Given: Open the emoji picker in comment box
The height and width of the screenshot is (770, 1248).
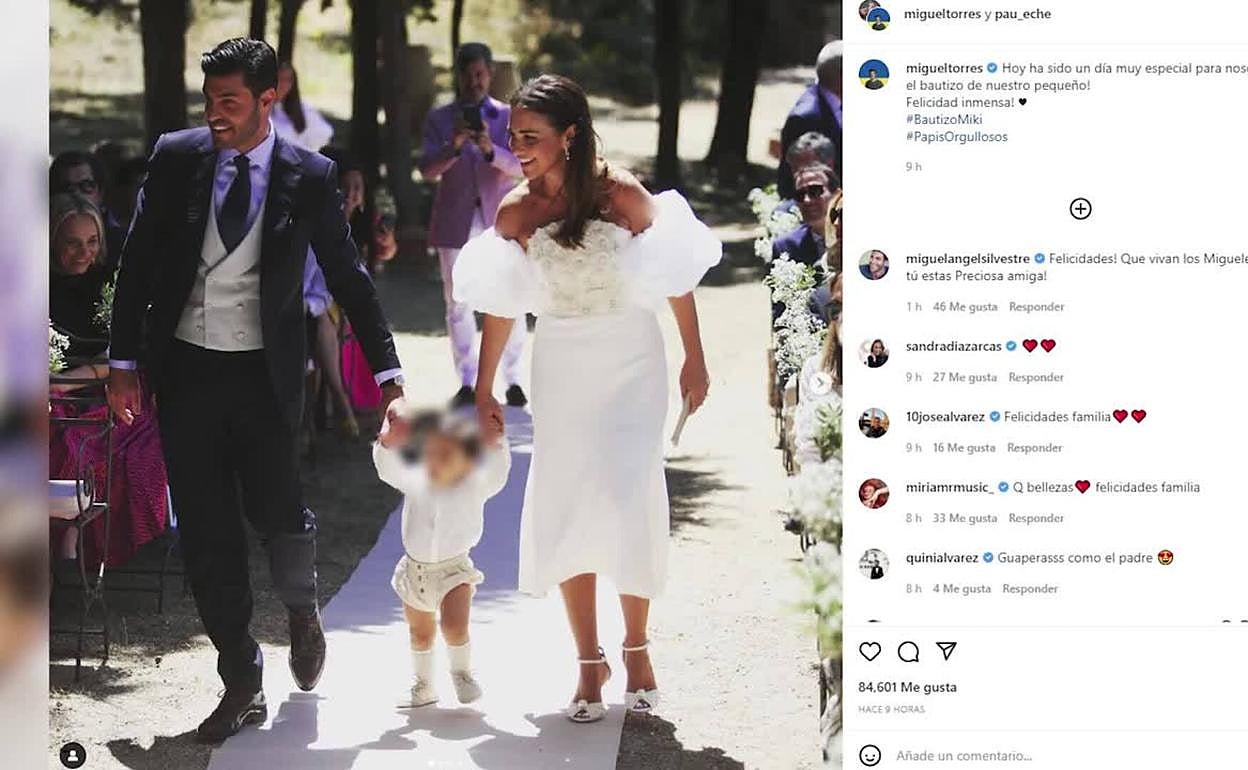Looking at the screenshot, I should point(870,756).
